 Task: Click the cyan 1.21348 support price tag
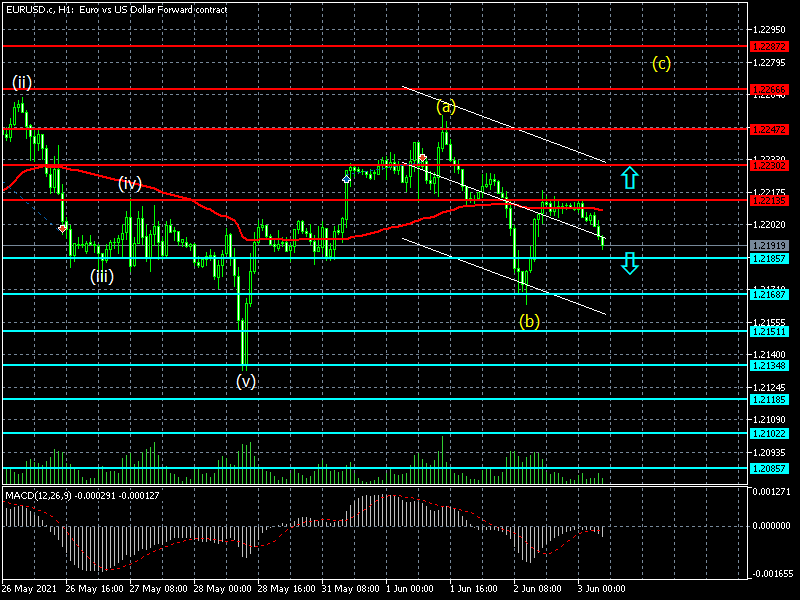(x=770, y=366)
